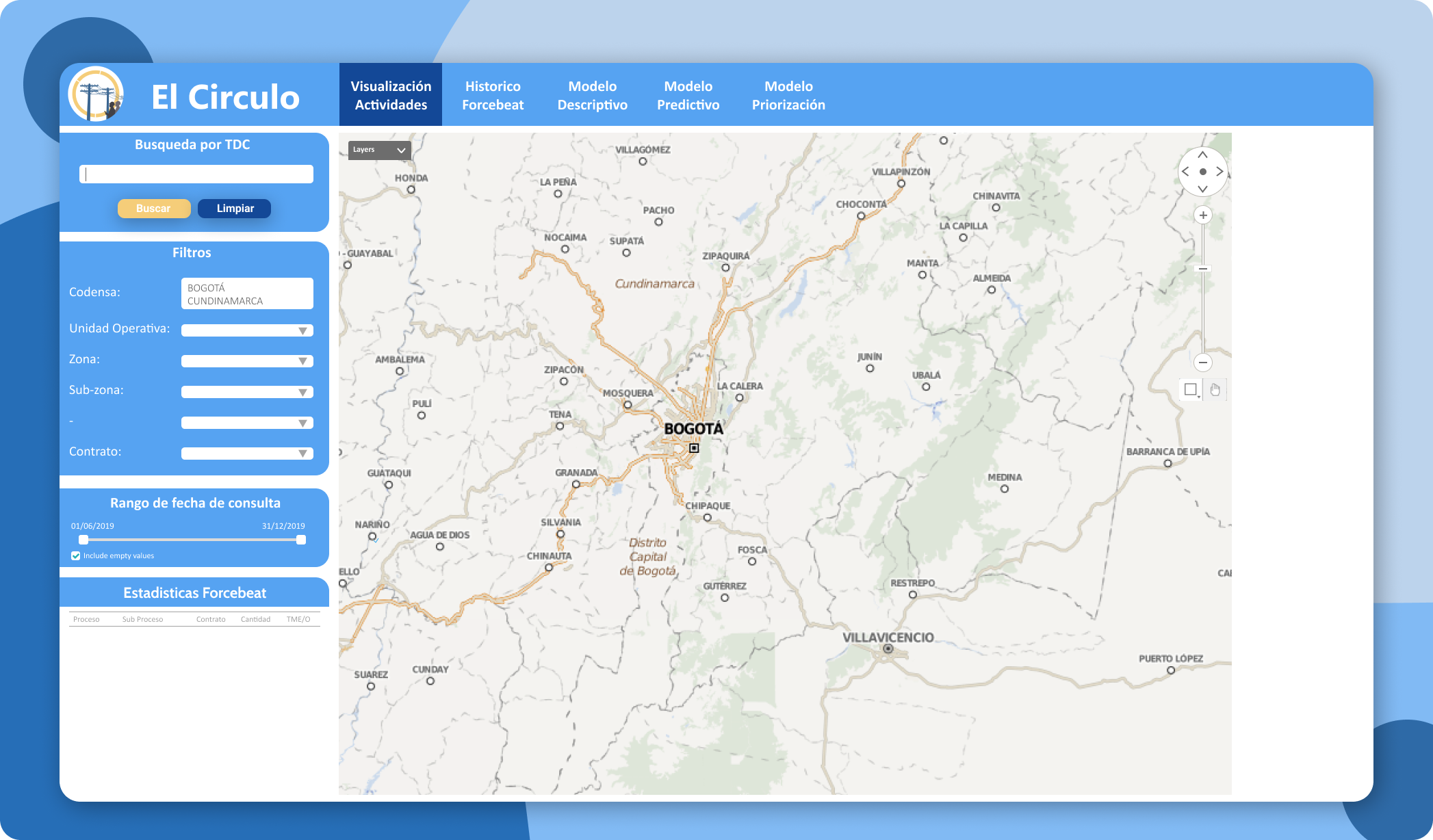Zoom in with the plus button
Image resolution: width=1433 pixels, height=840 pixels.
pos(1202,215)
